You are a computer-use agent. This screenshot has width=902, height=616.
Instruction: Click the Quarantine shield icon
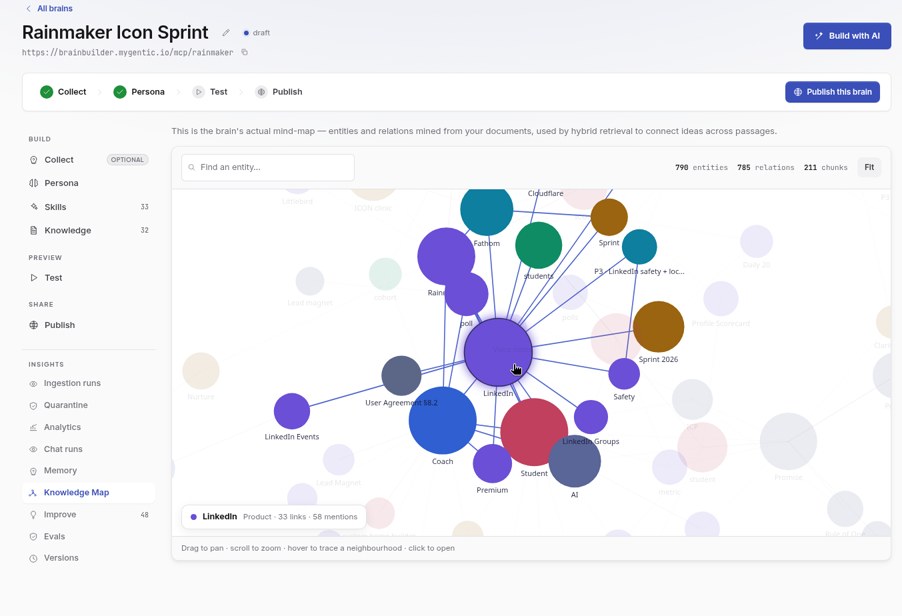pyautogui.click(x=33, y=405)
